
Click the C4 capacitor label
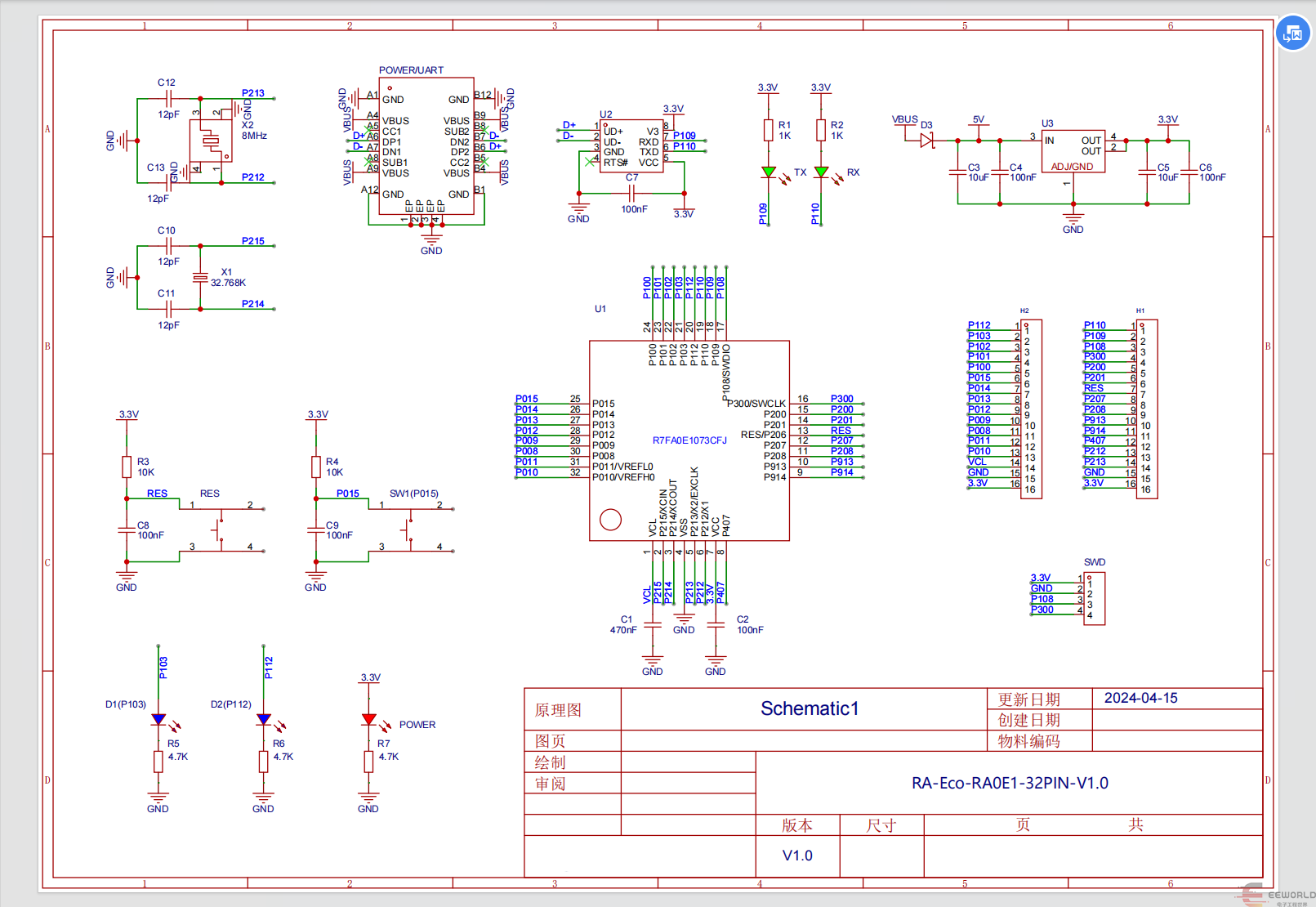tap(1016, 168)
